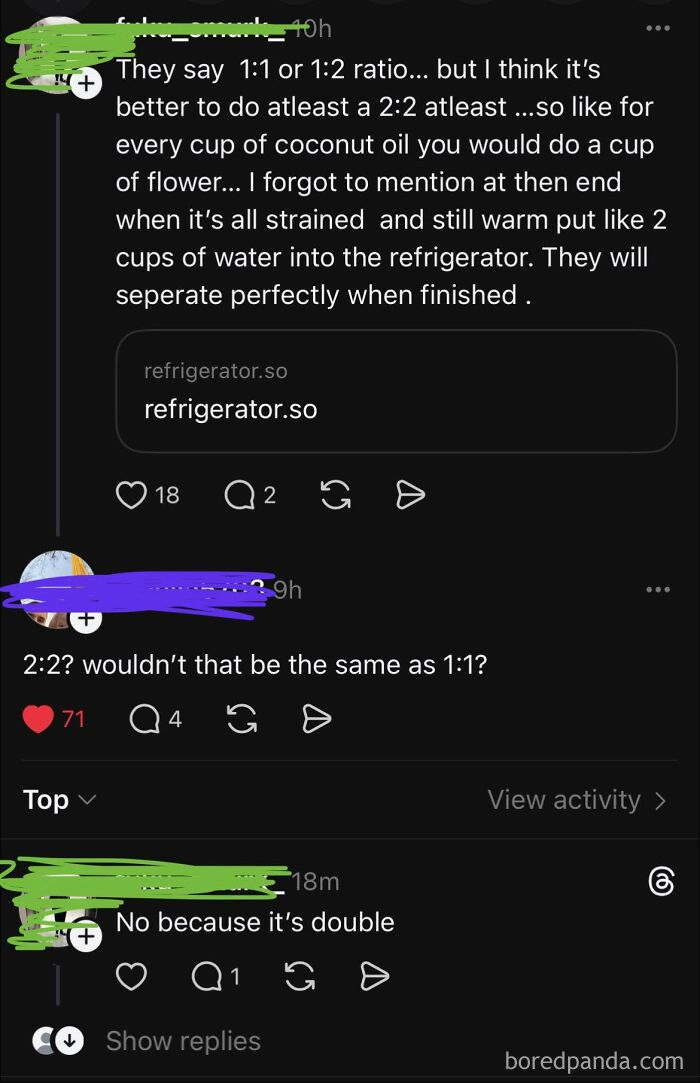Open comments on 'No because it's double'

click(207, 976)
